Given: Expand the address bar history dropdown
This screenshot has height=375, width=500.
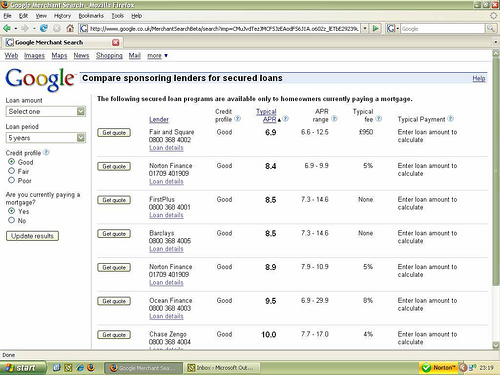Looking at the screenshot, I should tap(365, 28).
